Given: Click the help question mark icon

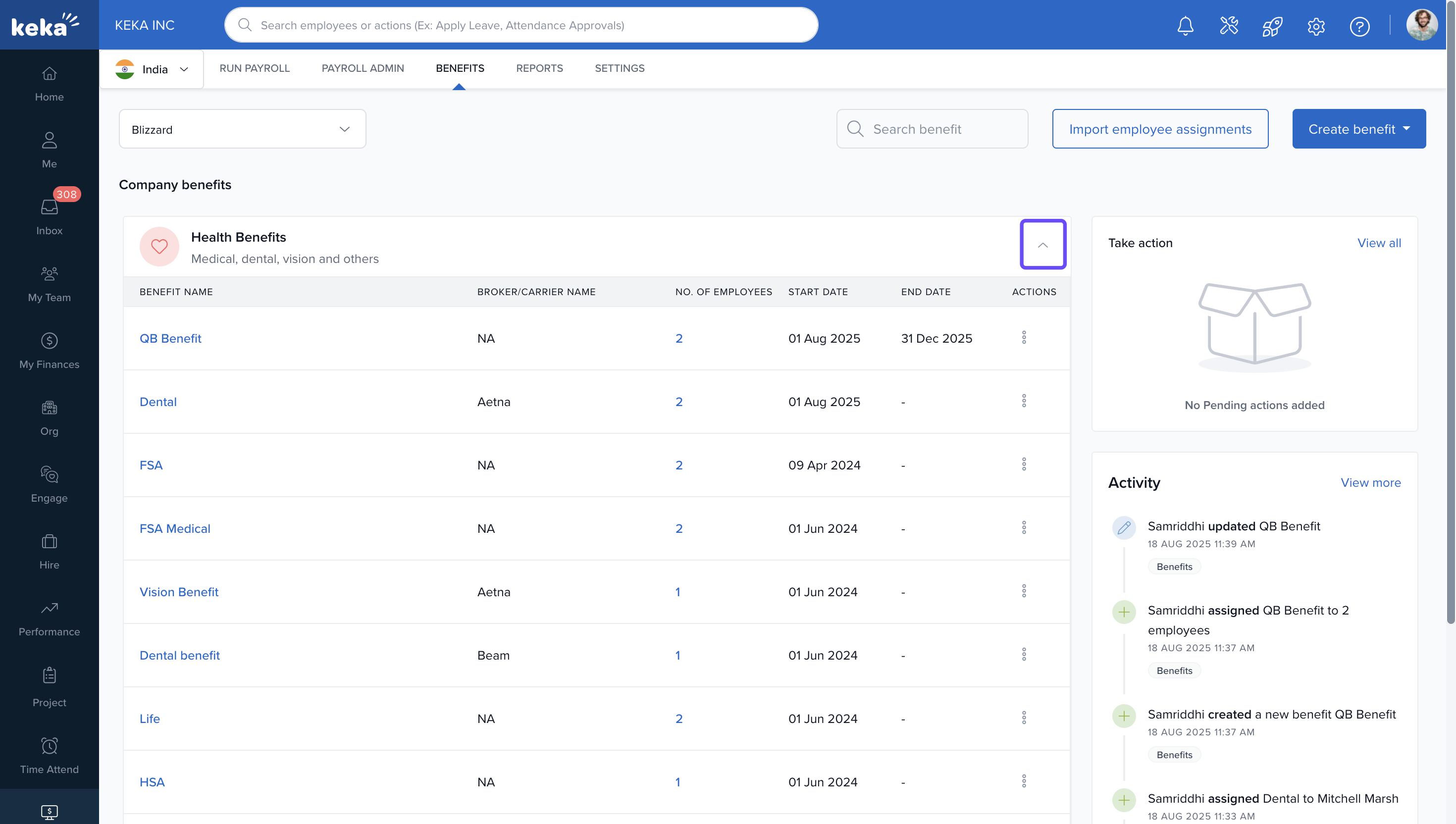Looking at the screenshot, I should 1359,26.
